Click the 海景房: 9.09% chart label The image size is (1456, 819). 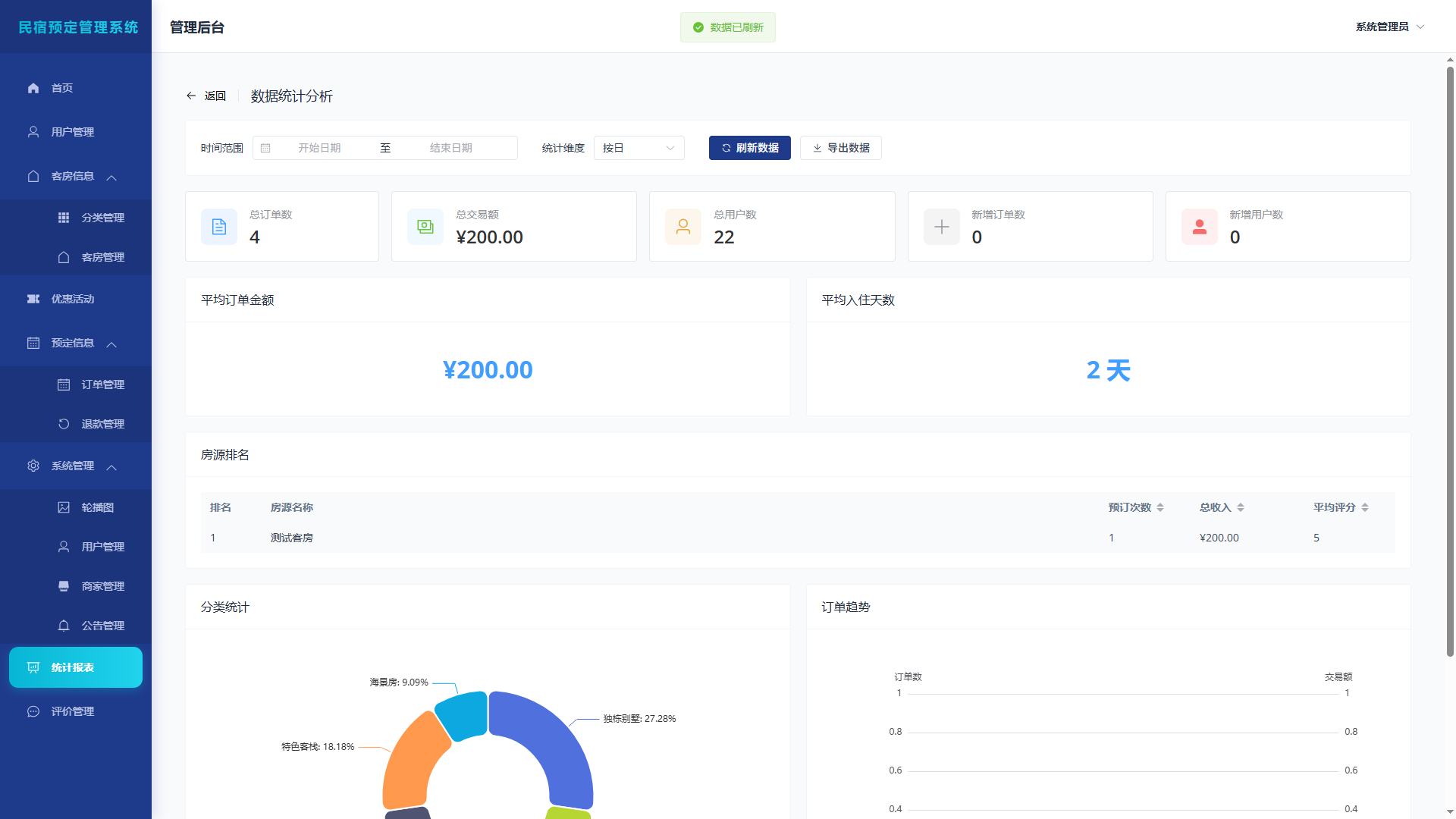[x=399, y=682]
